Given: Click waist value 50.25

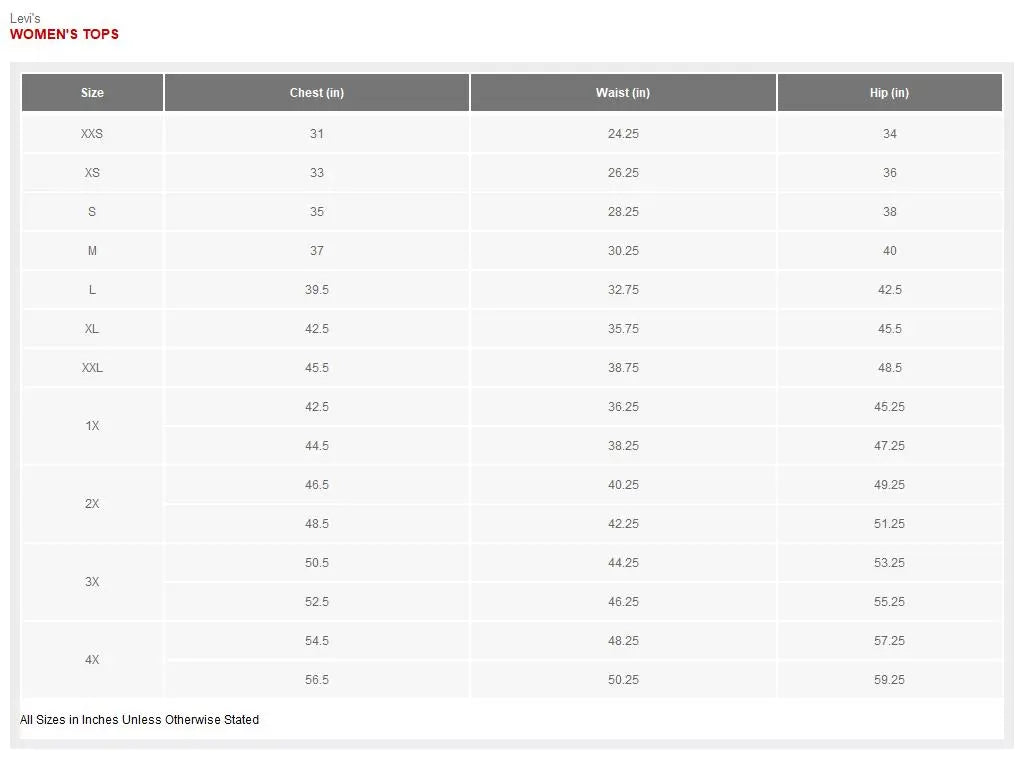Looking at the screenshot, I should 623,680.
